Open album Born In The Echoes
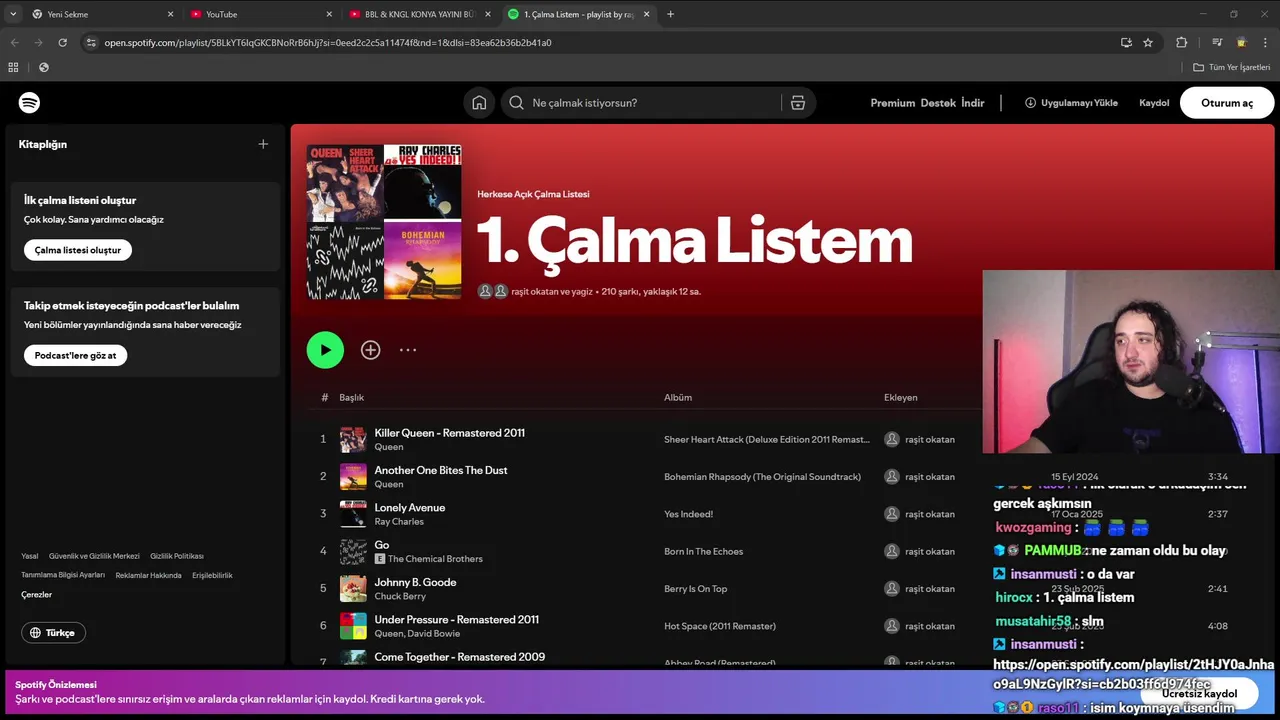This screenshot has height=720, width=1280. [704, 551]
